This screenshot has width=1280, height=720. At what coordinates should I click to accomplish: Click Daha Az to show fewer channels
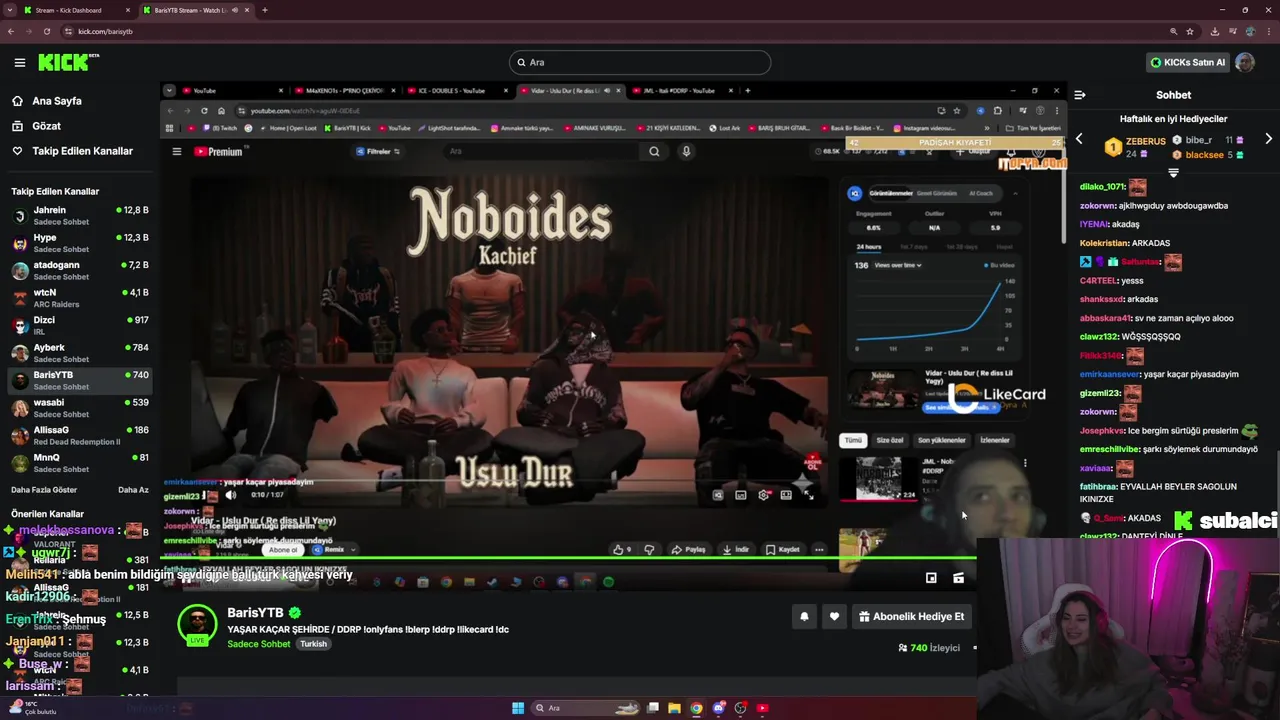(133, 490)
